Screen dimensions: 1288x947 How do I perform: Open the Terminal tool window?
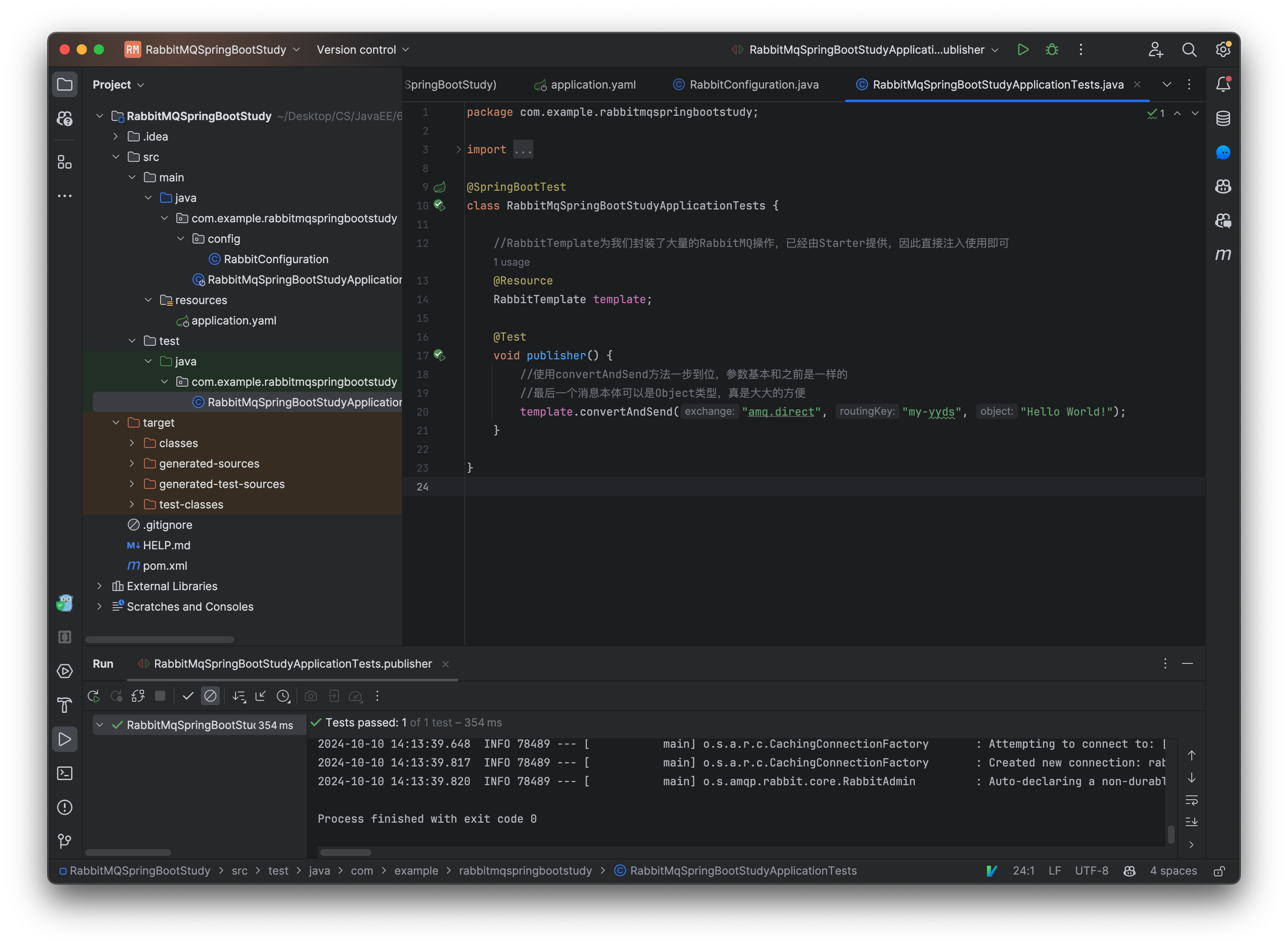click(x=65, y=773)
